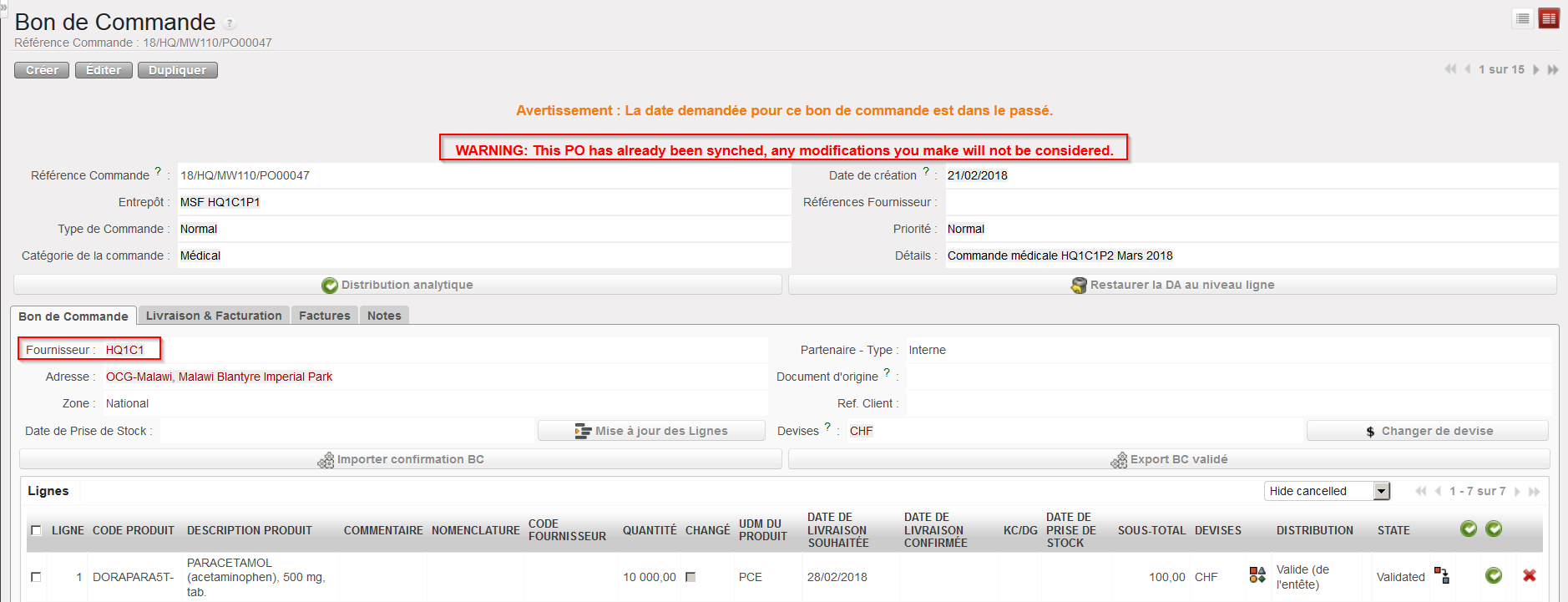
Task: Sort lines by DESCRIPTION PRODUIT column header
Action: pos(250,530)
